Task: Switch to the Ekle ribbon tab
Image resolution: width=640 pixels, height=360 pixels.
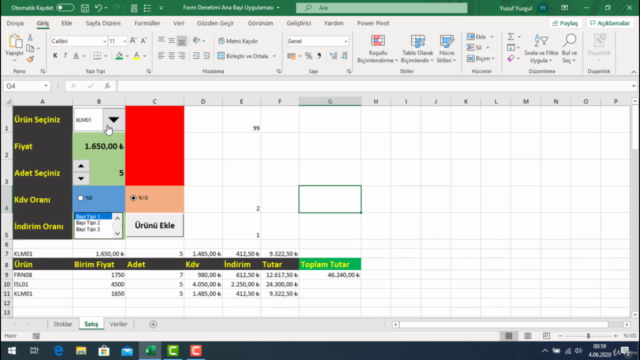Action: click(67, 23)
